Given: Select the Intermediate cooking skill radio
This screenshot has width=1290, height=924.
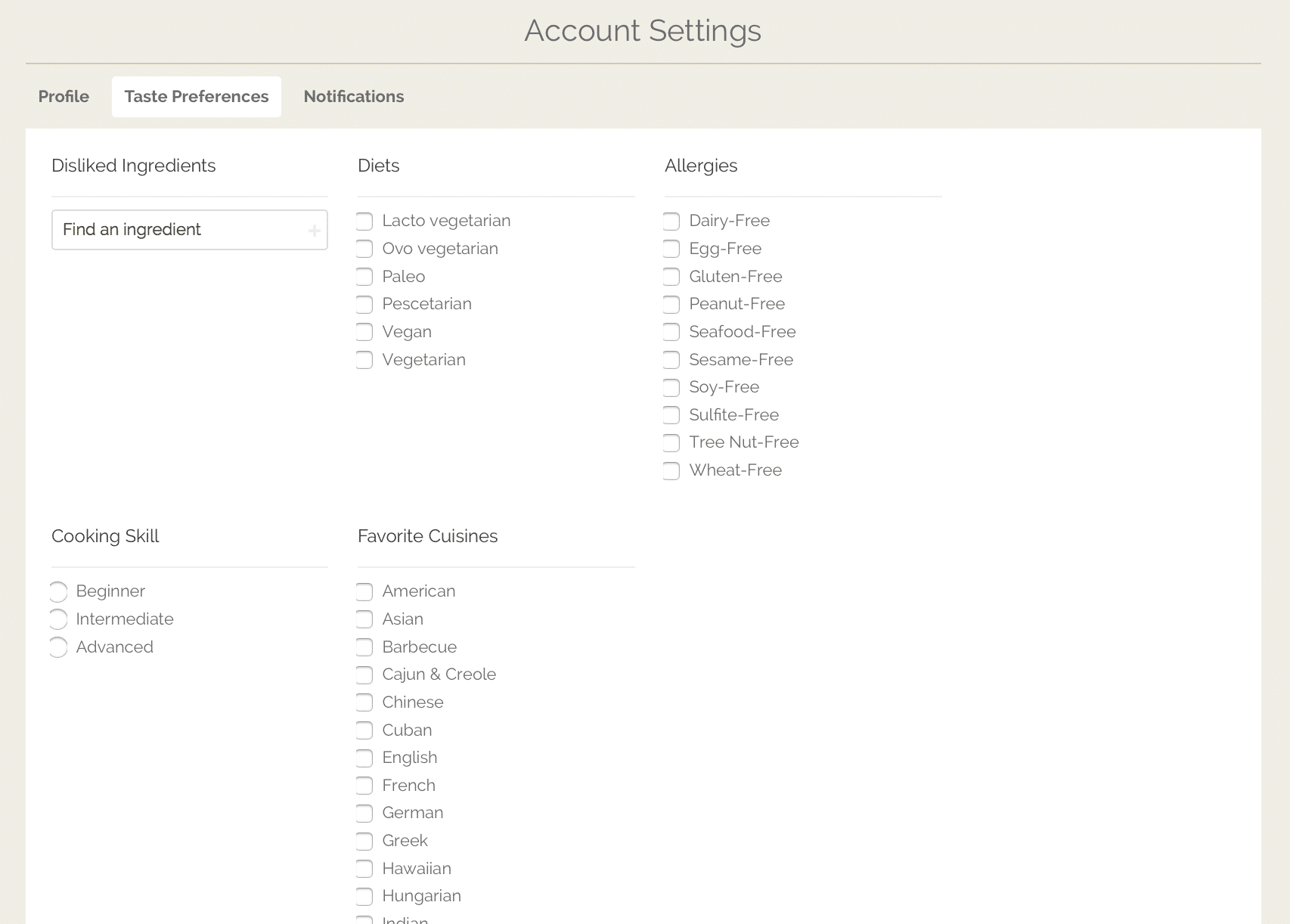Looking at the screenshot, I should [58, 619].
